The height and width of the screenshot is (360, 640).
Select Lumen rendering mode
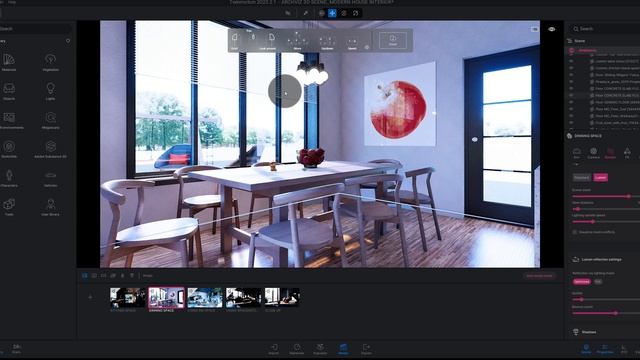pos(600,177)
